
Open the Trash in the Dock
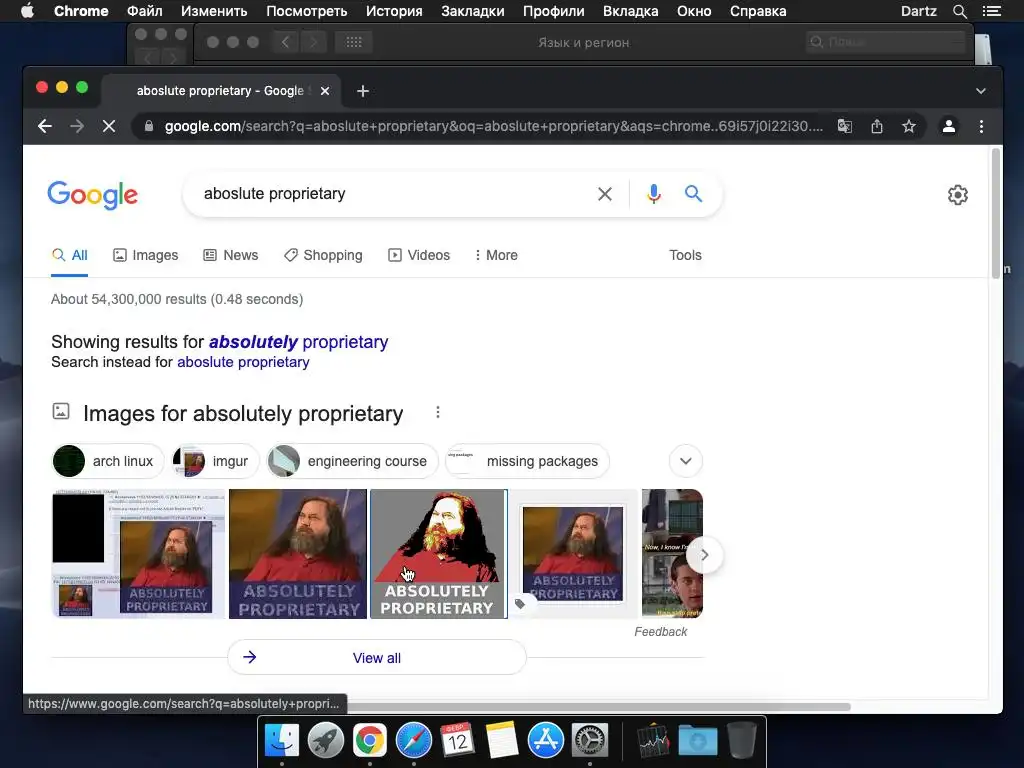[x=742, y=741]
